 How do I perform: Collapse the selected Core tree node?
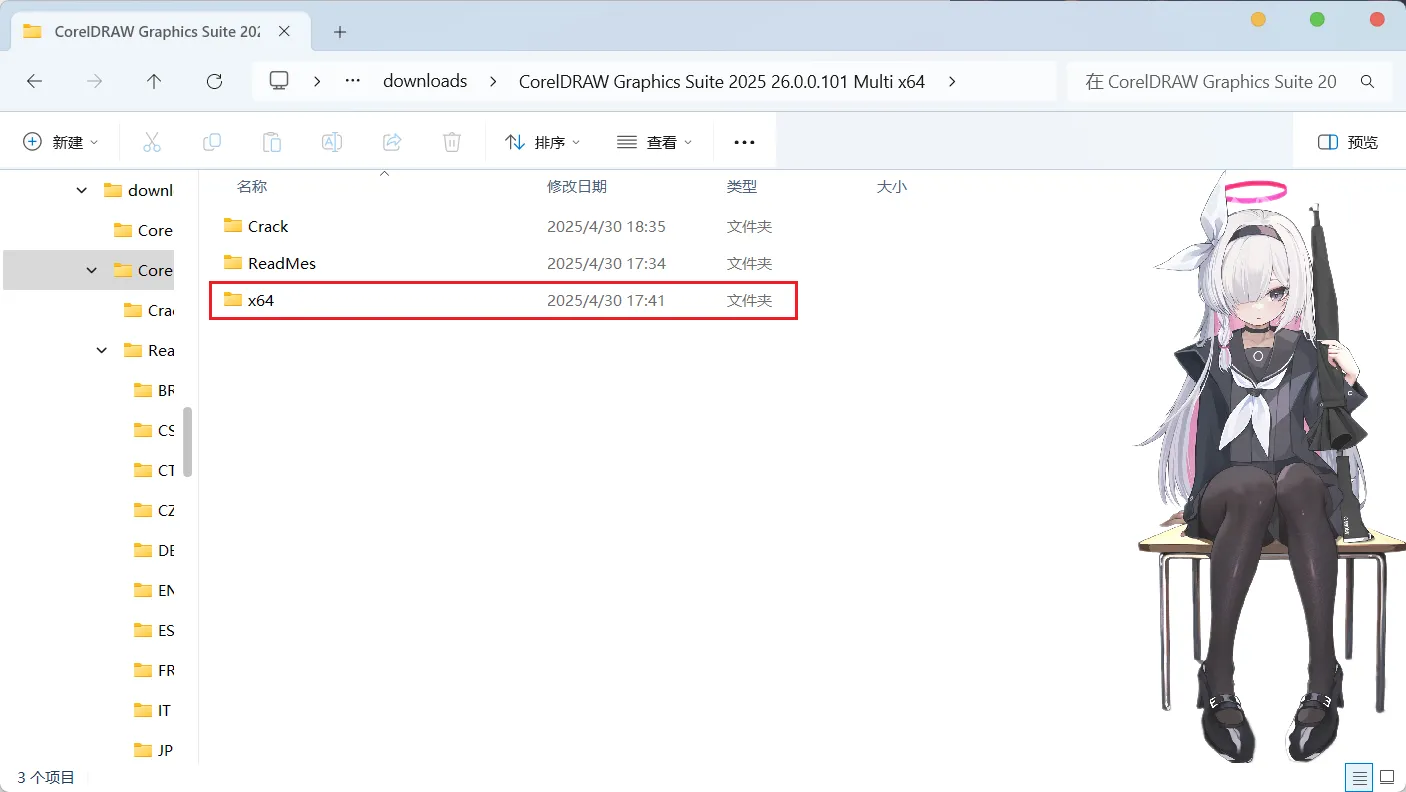click(x=92, y=270)
